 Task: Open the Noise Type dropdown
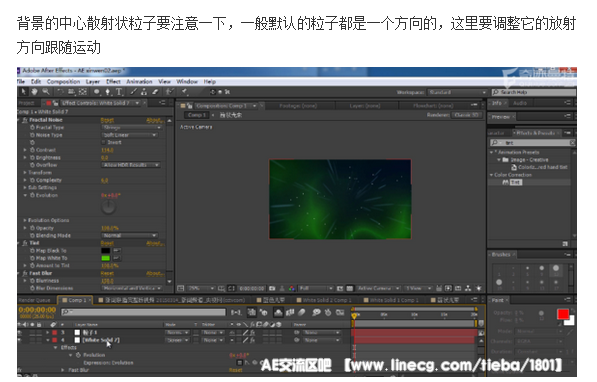[x=129, y=135]
